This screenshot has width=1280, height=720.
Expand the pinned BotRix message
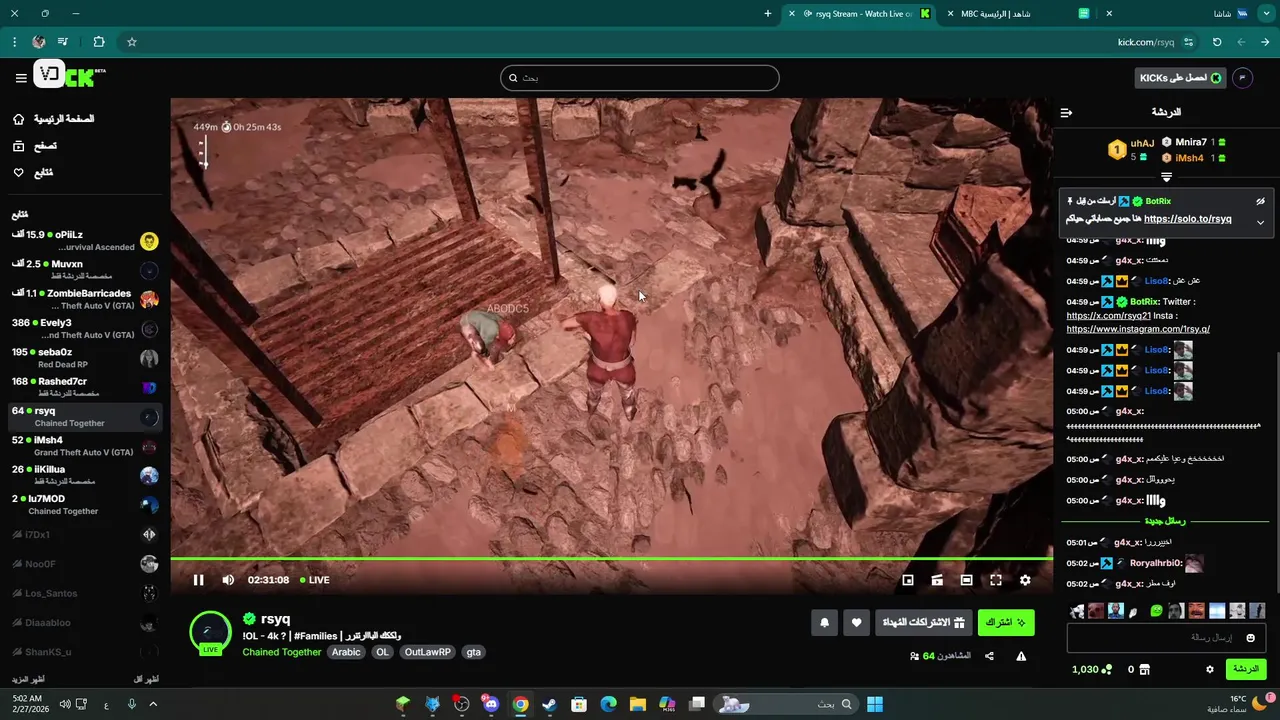(1260, 222)
